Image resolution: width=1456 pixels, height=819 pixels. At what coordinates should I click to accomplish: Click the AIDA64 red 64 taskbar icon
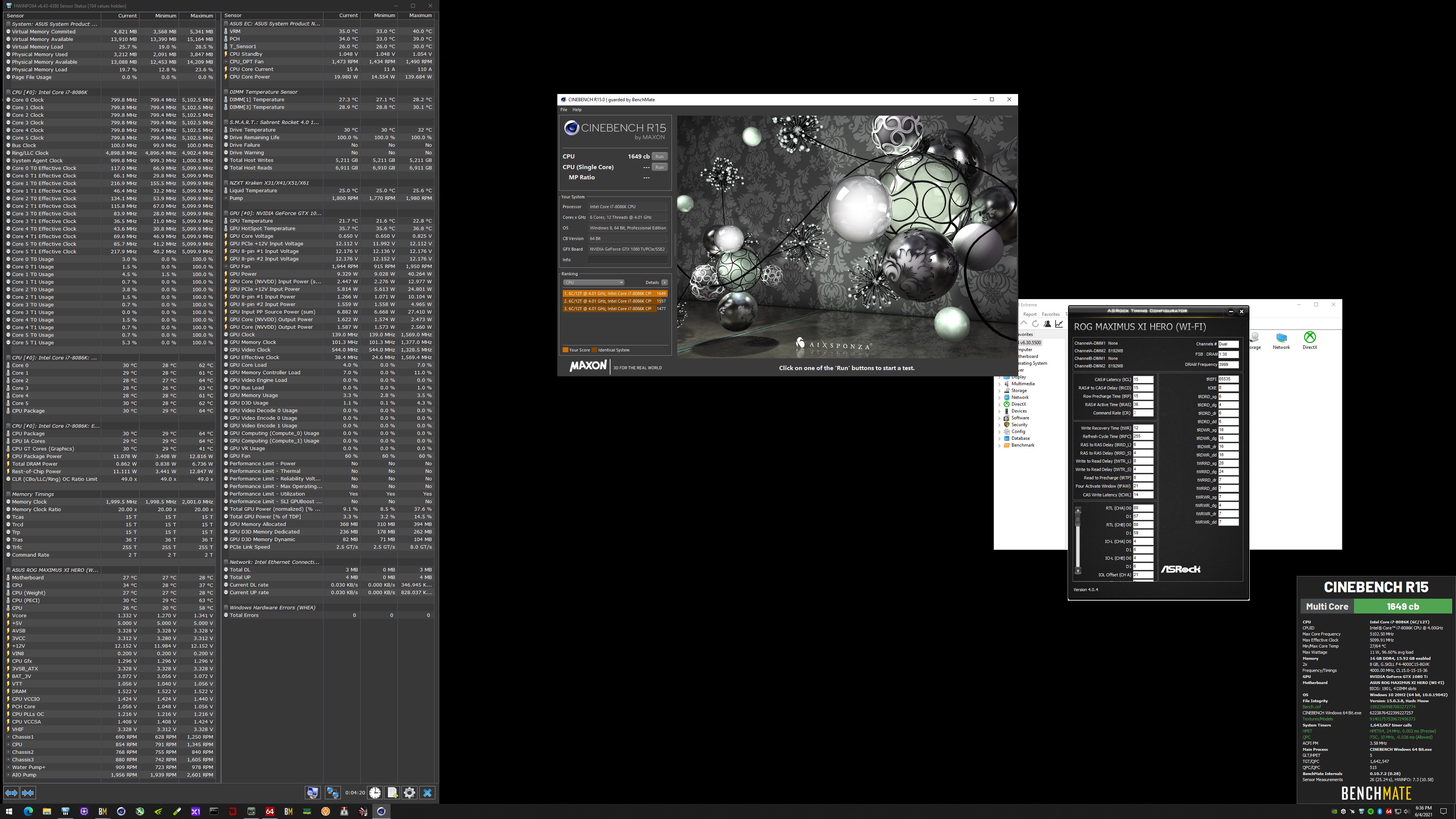(x=270, y=811)
